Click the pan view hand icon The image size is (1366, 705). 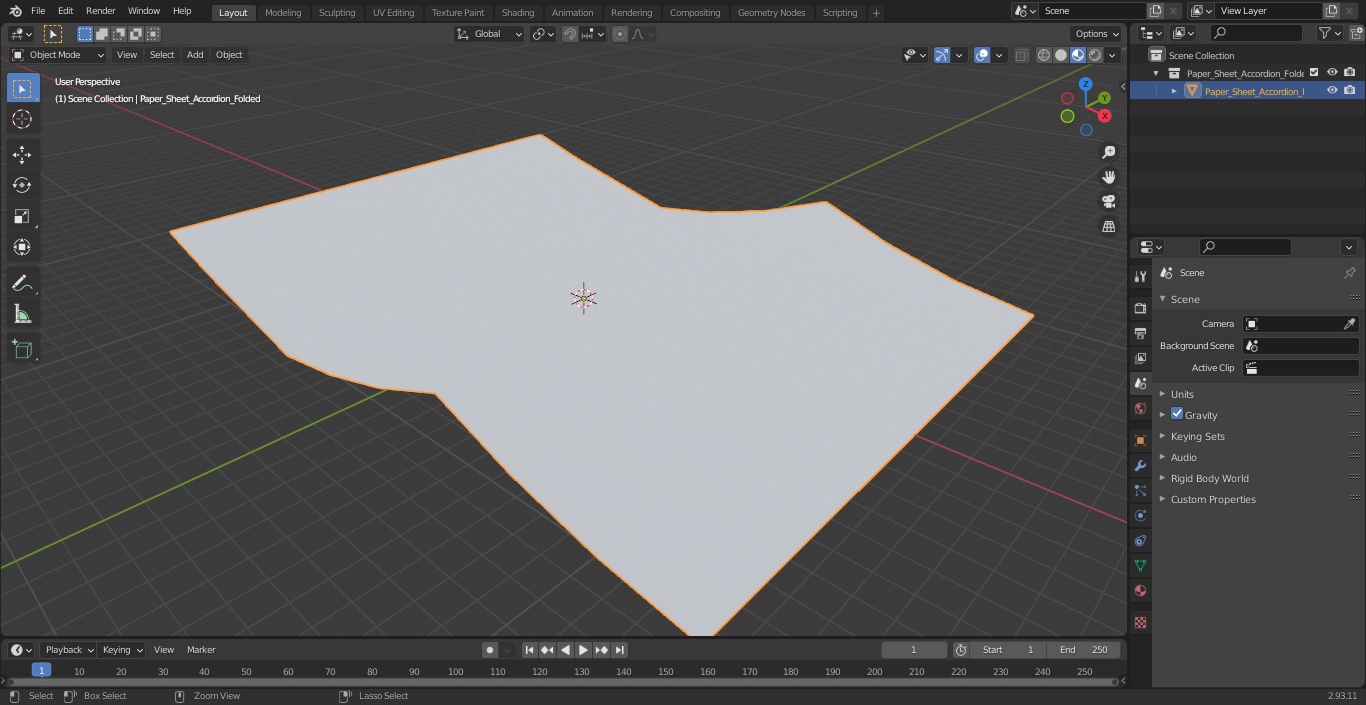click(1108, 177)
